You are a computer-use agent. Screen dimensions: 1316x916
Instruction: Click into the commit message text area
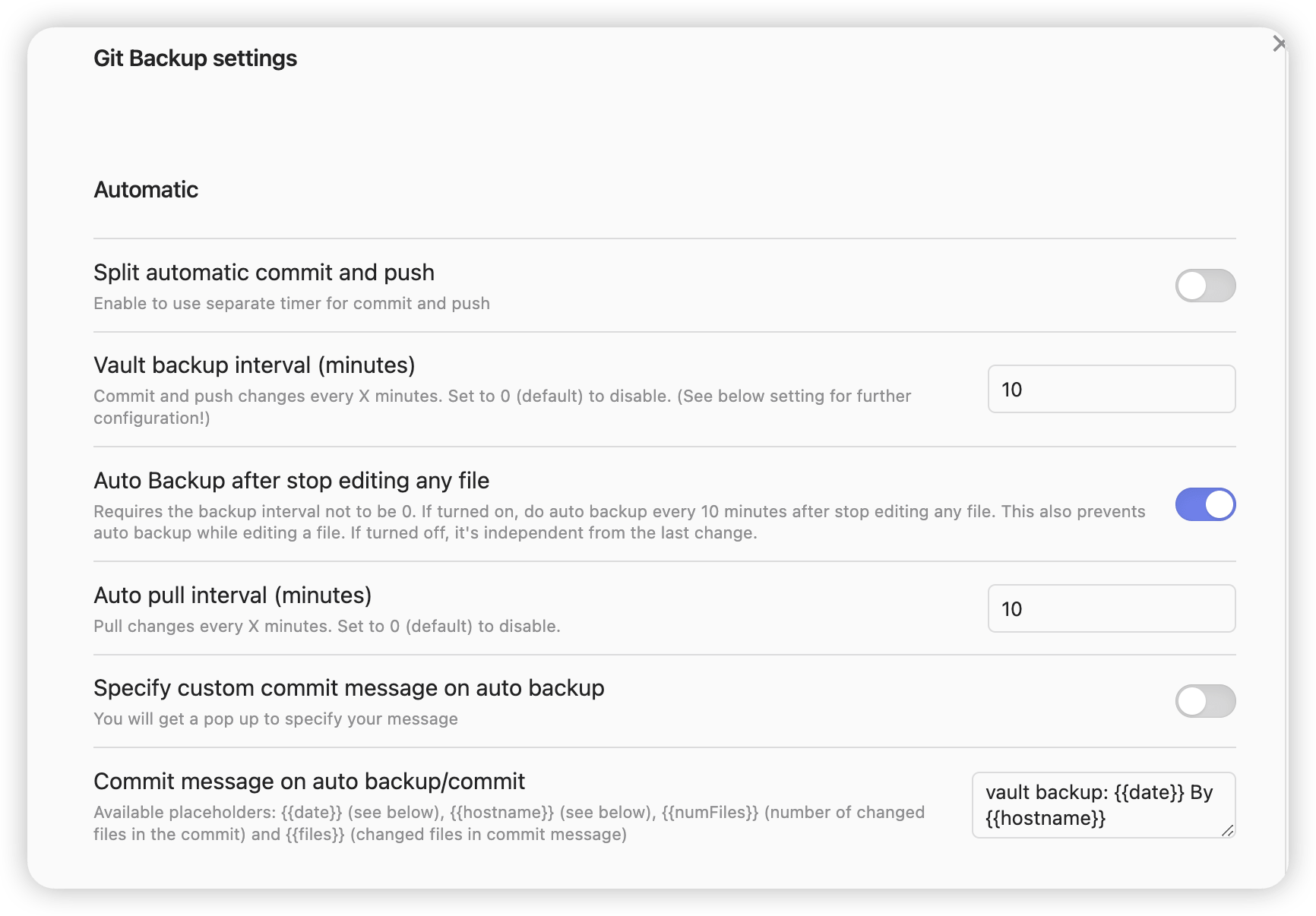1104,805
